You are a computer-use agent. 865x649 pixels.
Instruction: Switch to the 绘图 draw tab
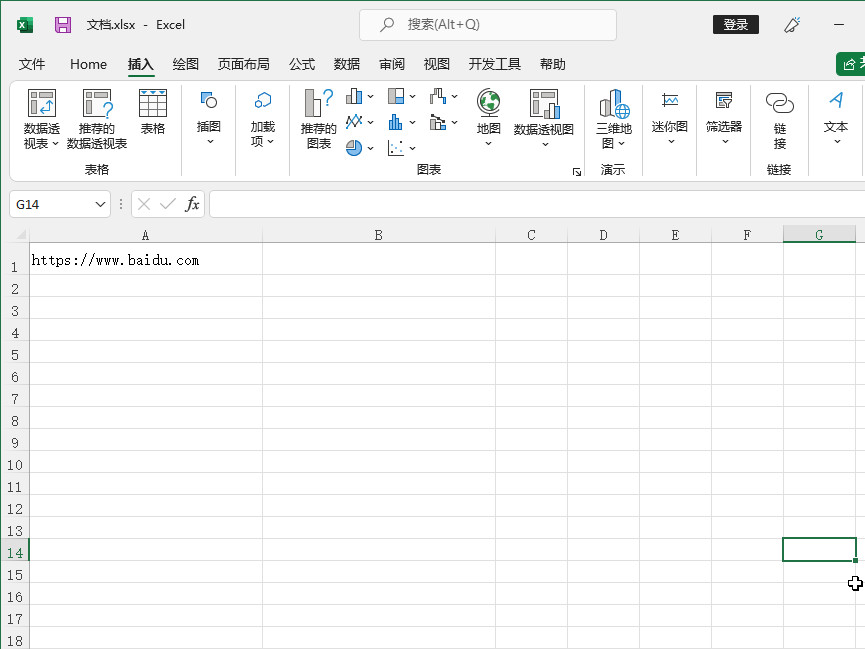tap(185, 65)
